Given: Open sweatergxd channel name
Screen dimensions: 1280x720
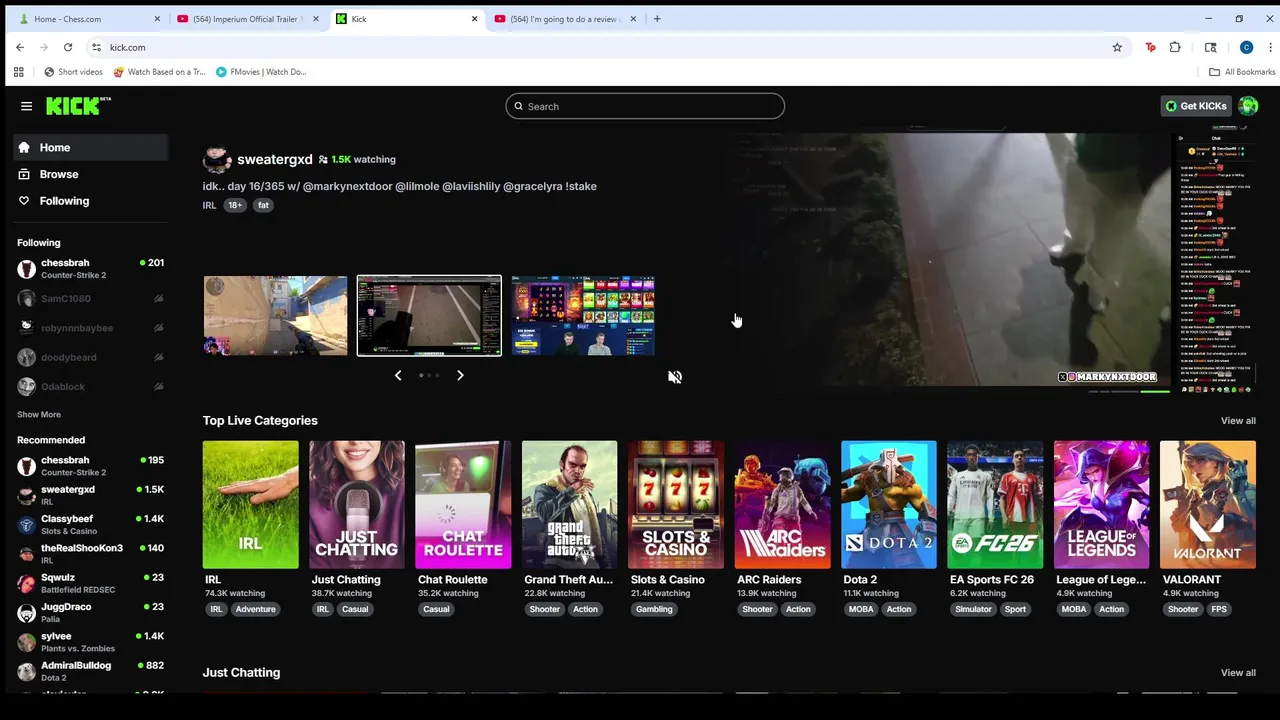Looking at the screenshot, I should (x=274, y=160).
